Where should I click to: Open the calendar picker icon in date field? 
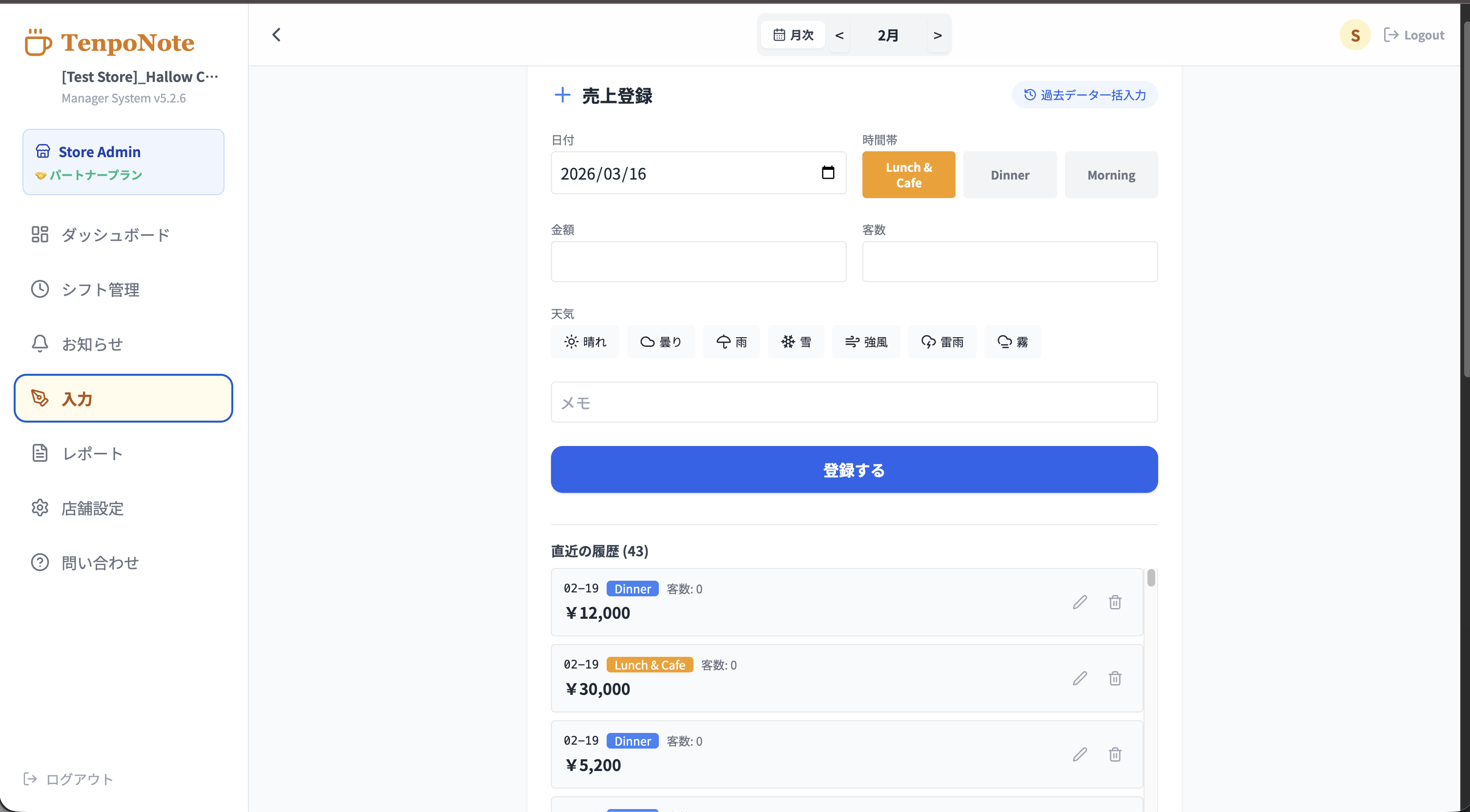828,172
